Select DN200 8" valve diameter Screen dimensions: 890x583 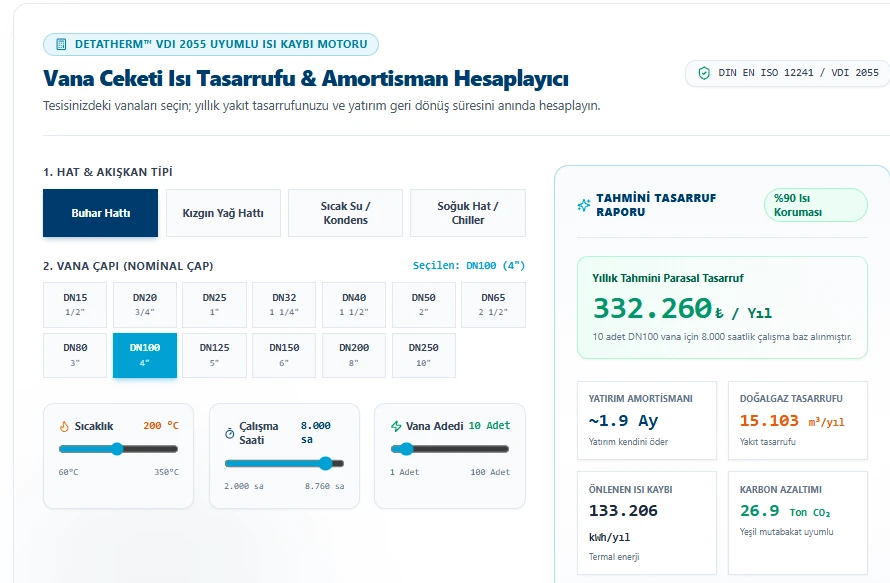click(x=354, y=355)
